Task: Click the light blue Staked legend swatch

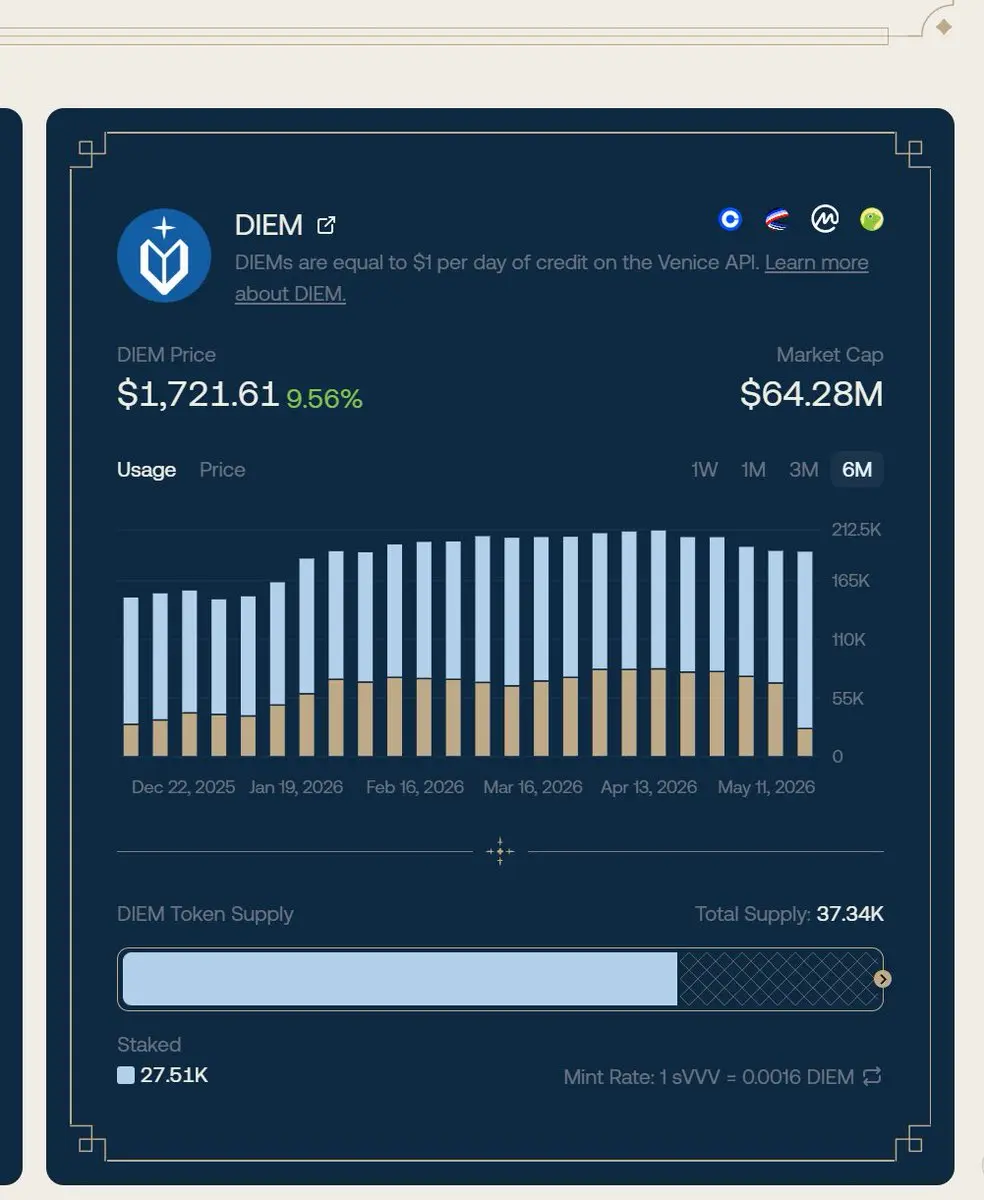Action: click(126, 1076)
